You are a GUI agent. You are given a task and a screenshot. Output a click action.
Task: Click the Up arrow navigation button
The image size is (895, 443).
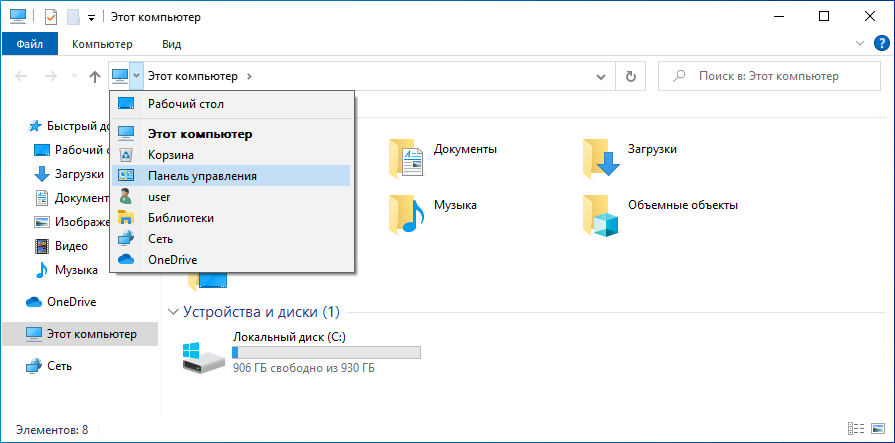click(95, 76)
